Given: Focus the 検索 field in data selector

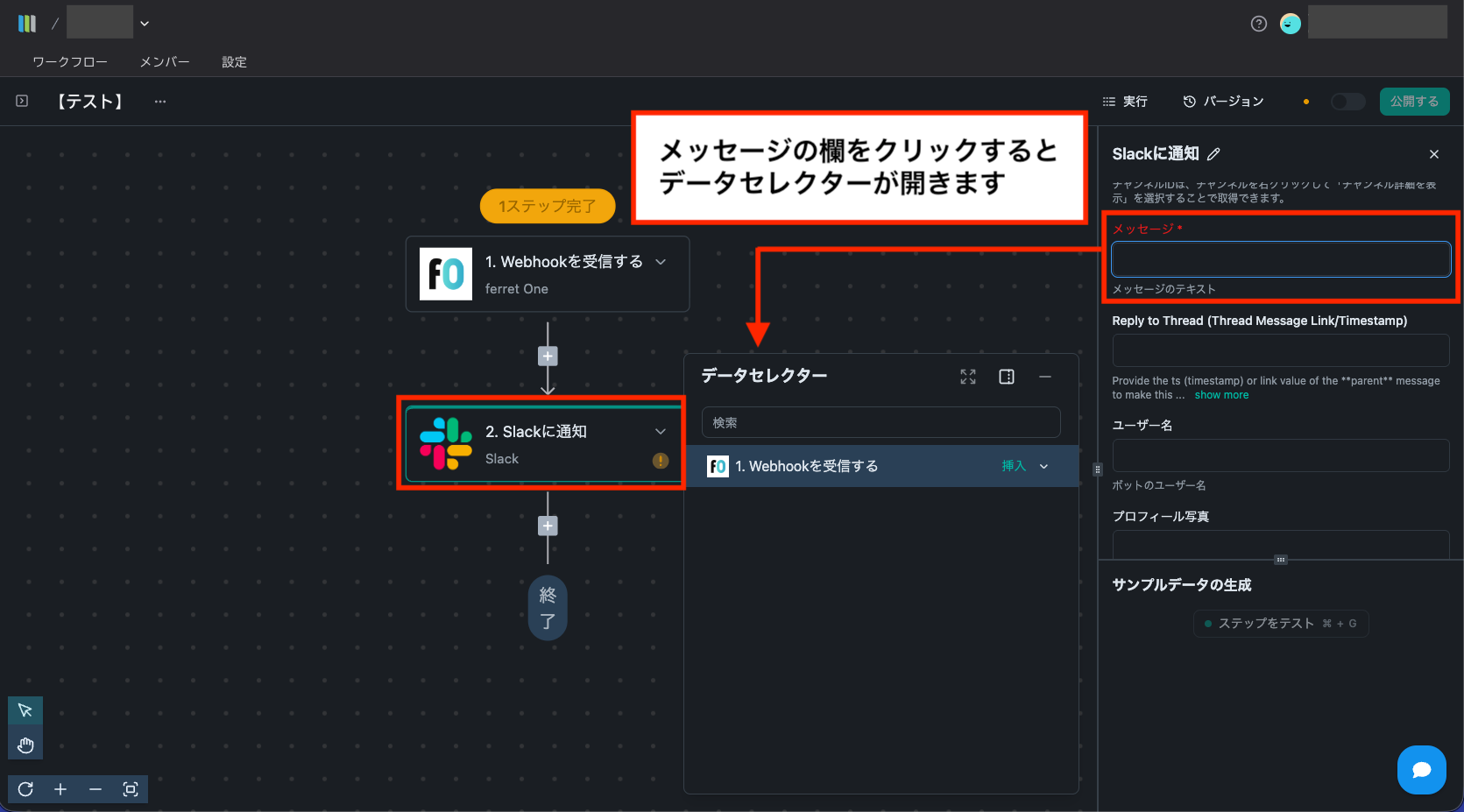Looking at the screenshot, I should pos(881,422).
